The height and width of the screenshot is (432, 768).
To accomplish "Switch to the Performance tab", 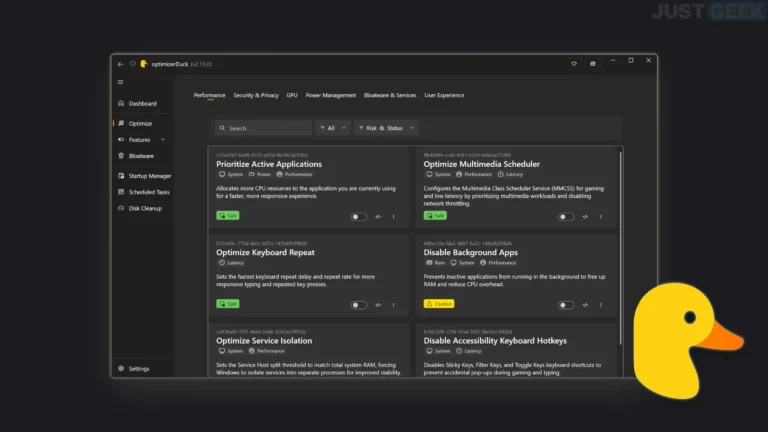I will [210, 95].
